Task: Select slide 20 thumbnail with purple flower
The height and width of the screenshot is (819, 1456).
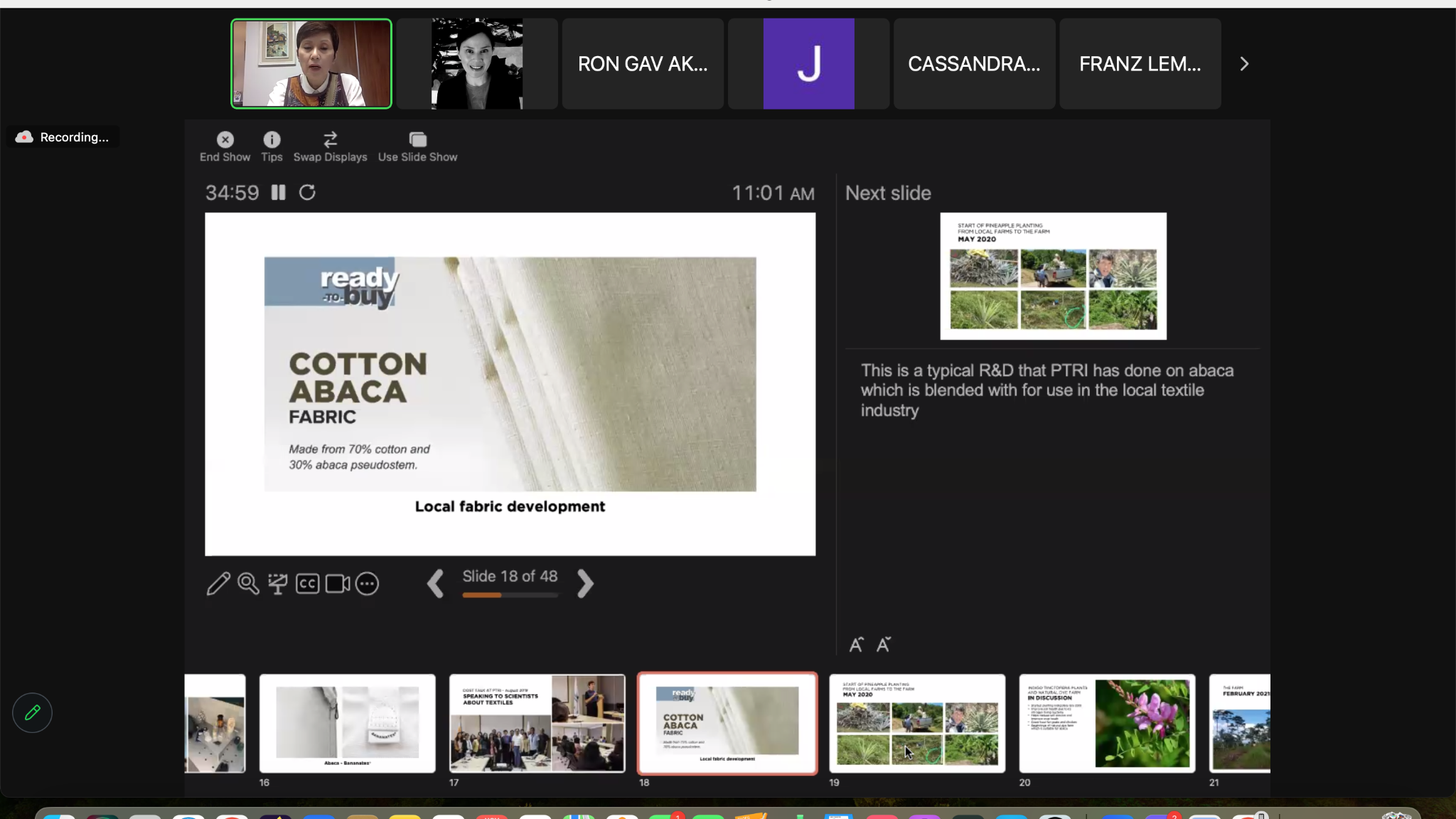Action: coord(1107,723)
